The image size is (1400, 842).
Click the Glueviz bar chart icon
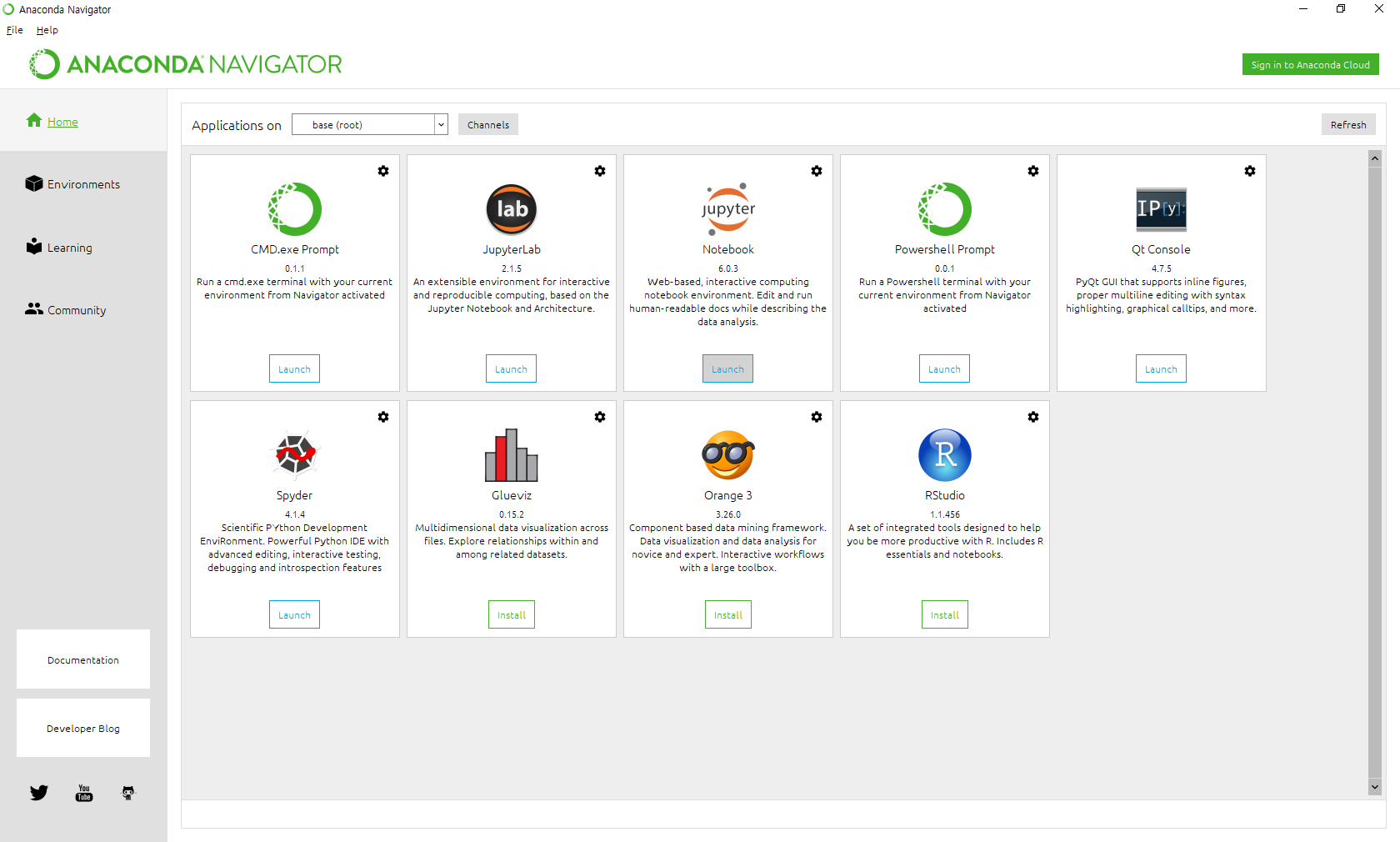pos(512,455)
